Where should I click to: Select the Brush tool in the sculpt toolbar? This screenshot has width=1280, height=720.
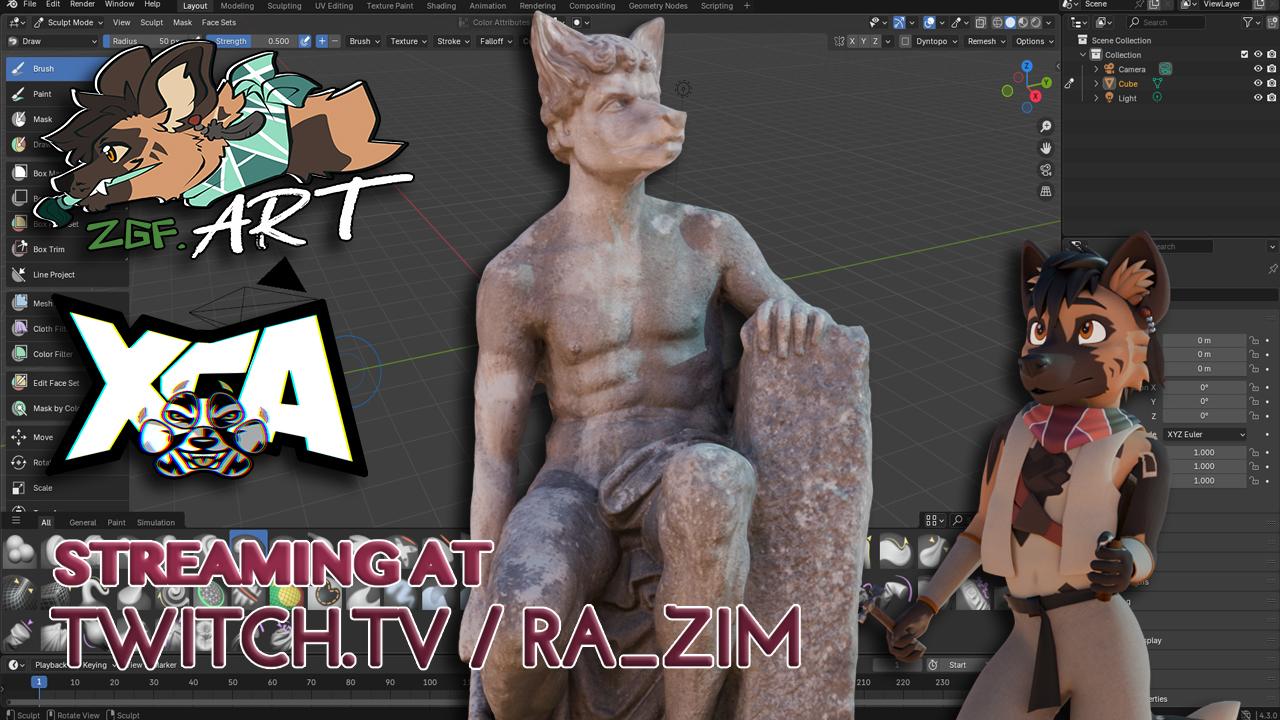(x=65, y=69)
